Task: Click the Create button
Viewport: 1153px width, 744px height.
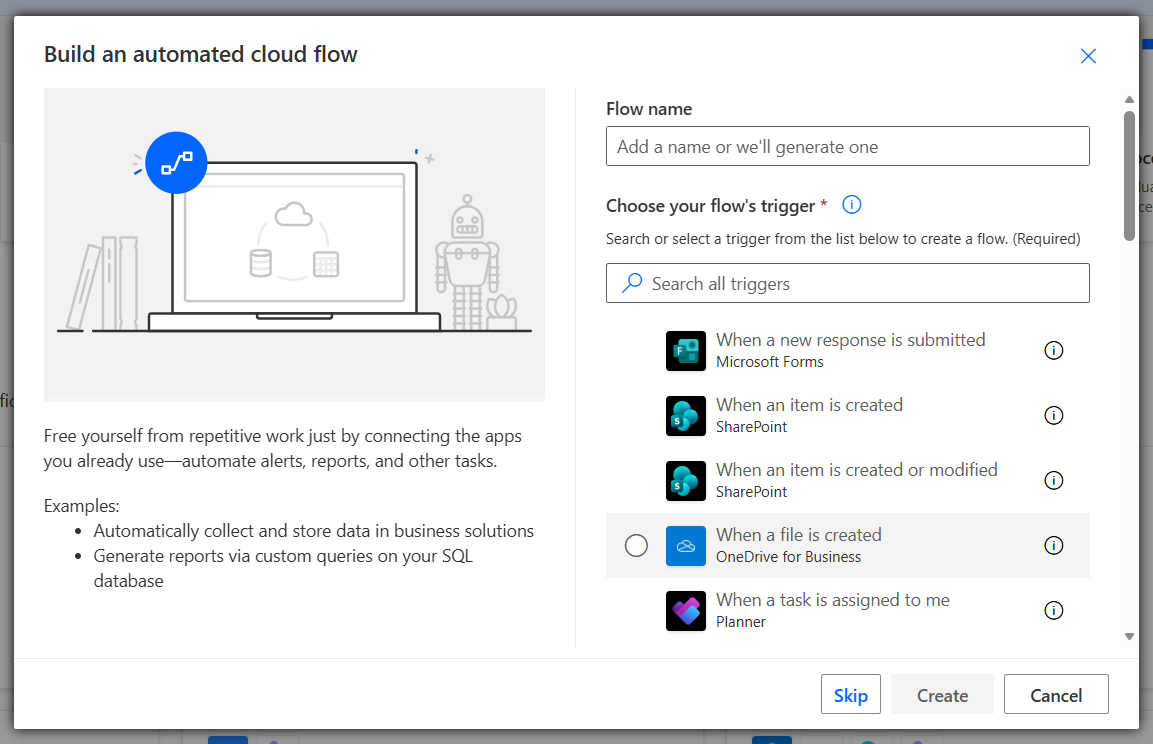Action: (942, 694)
